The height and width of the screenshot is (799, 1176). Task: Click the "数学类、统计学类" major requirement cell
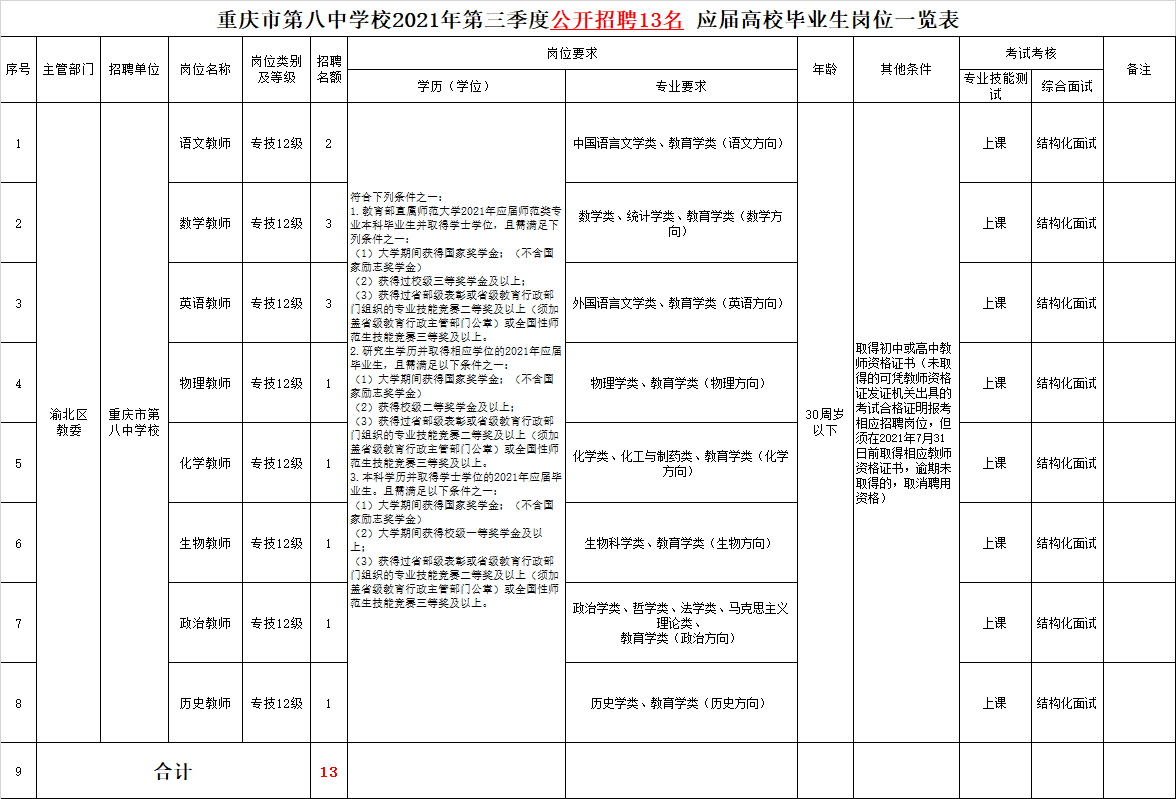[681, 224]
